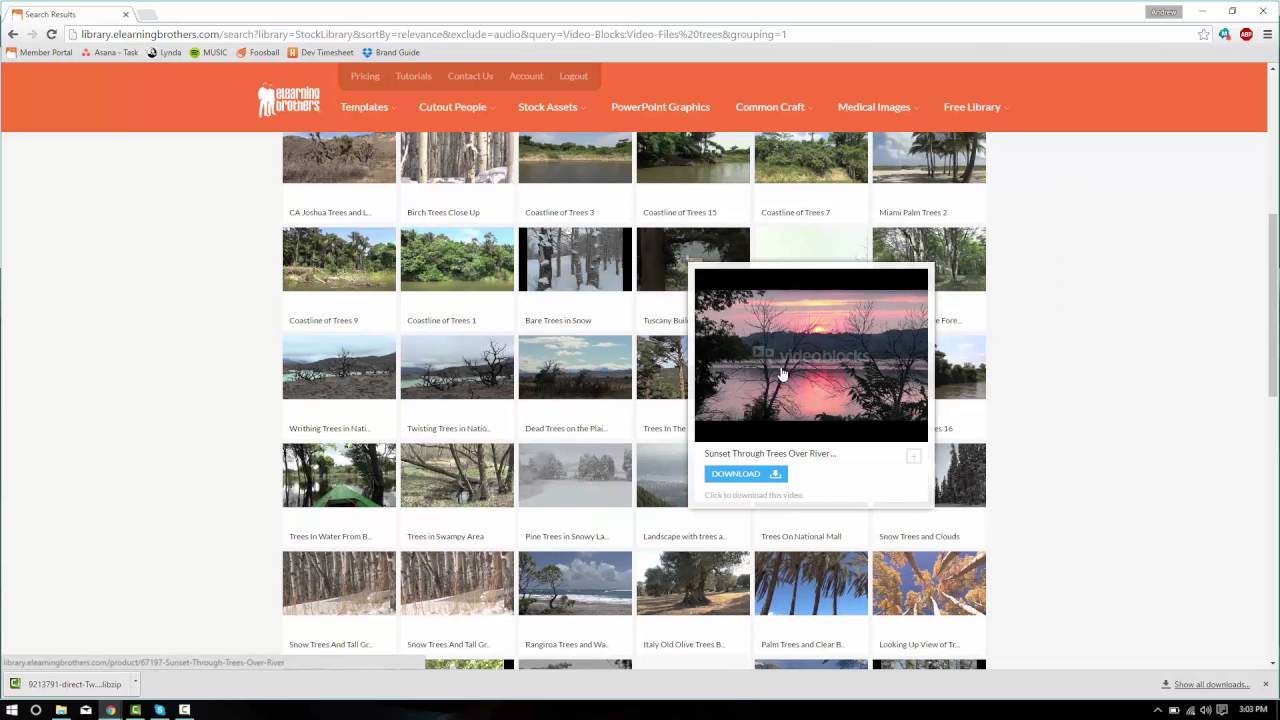Open options arrow for downloaded zip file

tap(135, 684)
